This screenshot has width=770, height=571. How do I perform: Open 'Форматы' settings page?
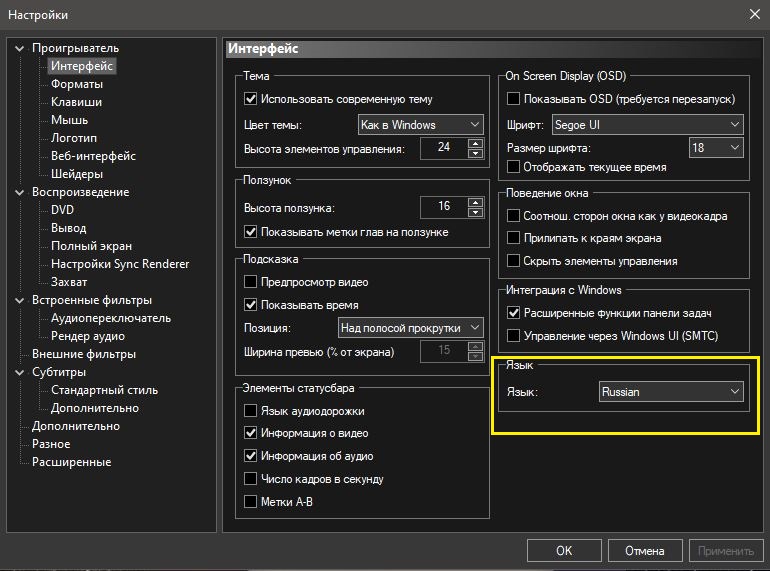(77, 84)
